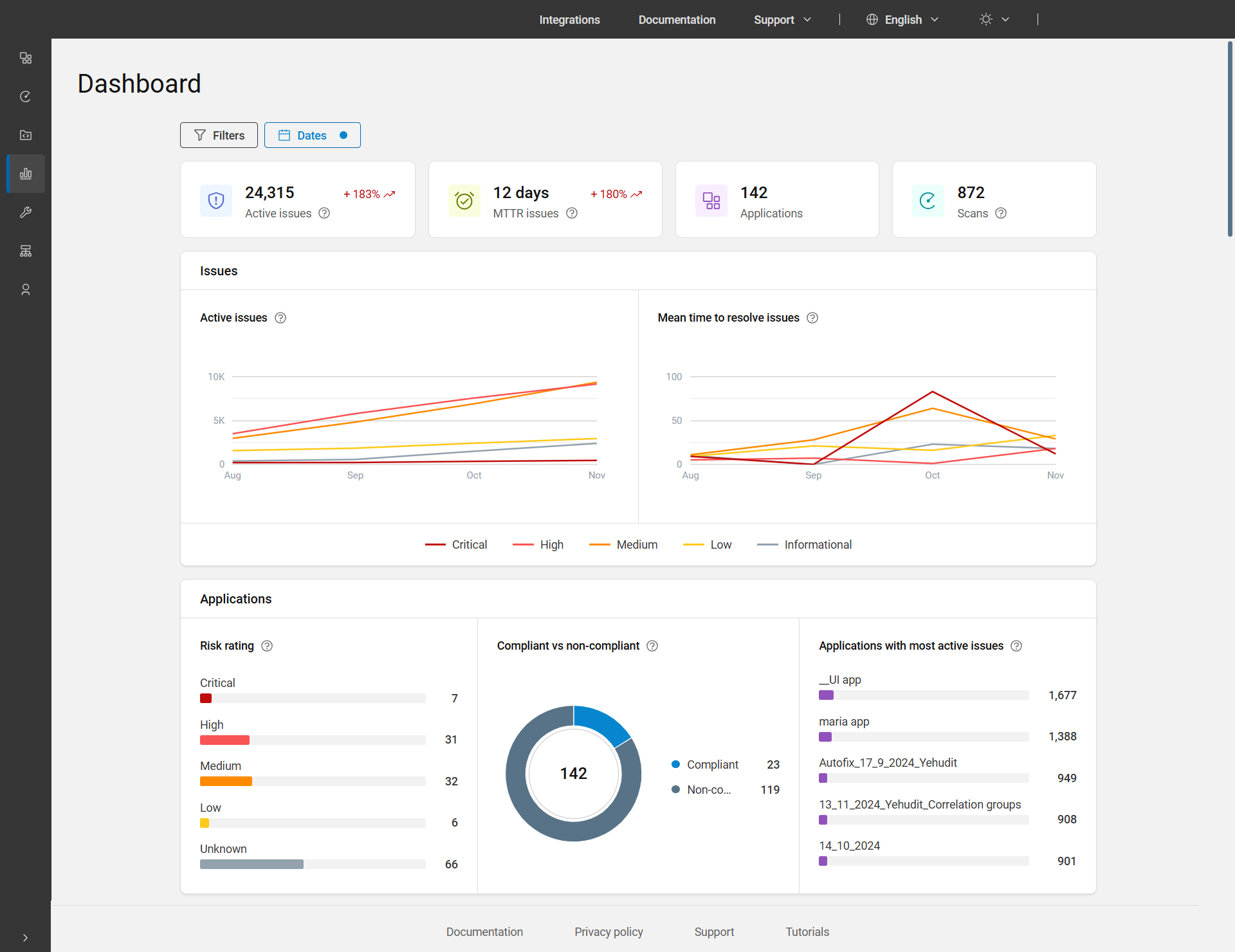Open the wrench tools sidebar icon

26,212
